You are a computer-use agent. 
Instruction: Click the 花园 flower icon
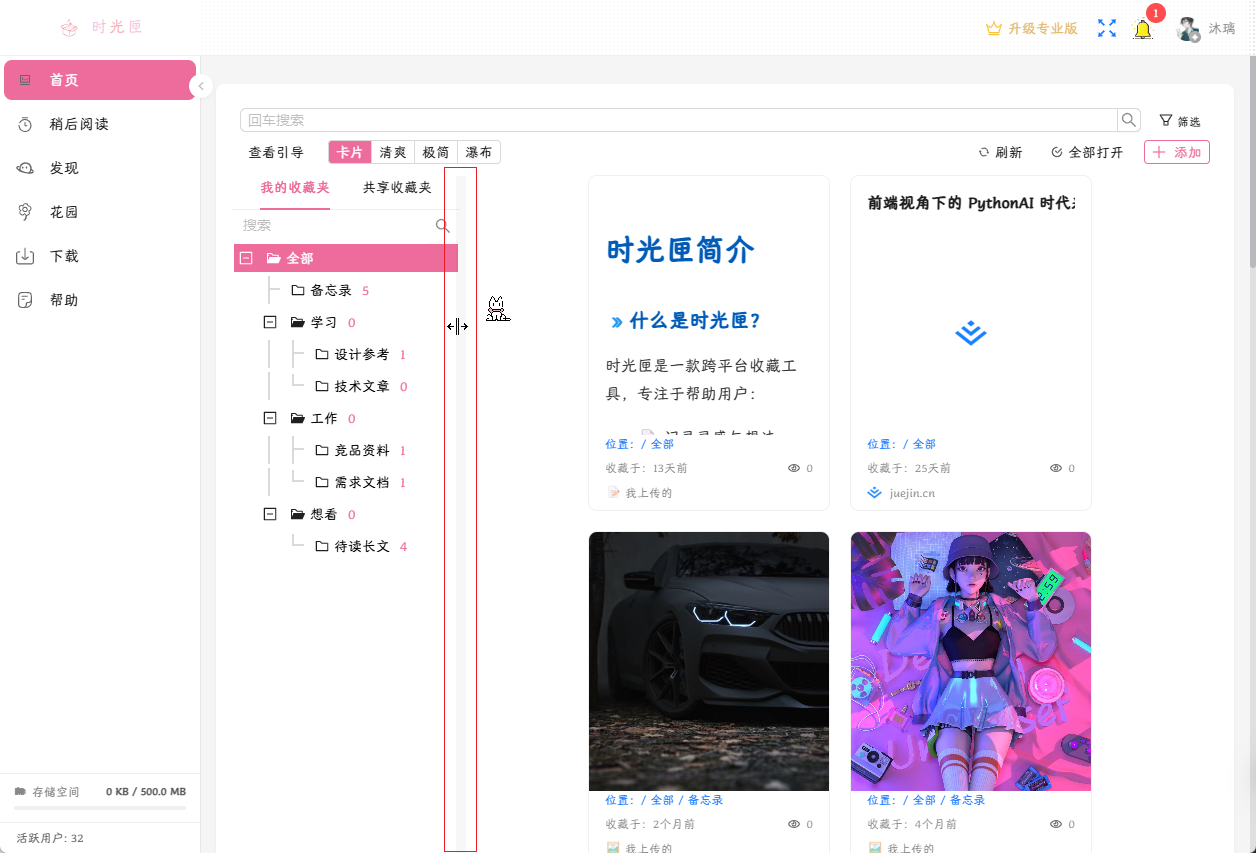click(x=25, y=212)
